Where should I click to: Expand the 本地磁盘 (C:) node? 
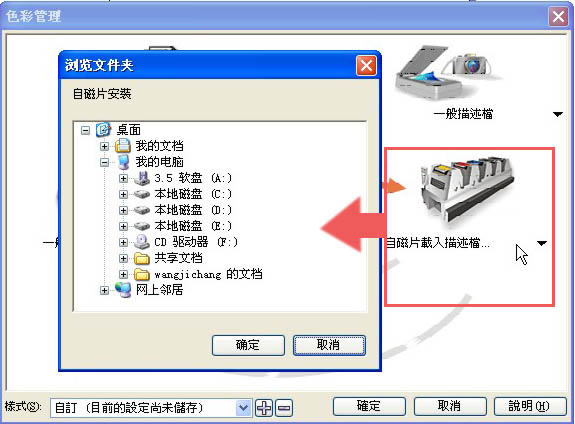(x=123, y=194)
